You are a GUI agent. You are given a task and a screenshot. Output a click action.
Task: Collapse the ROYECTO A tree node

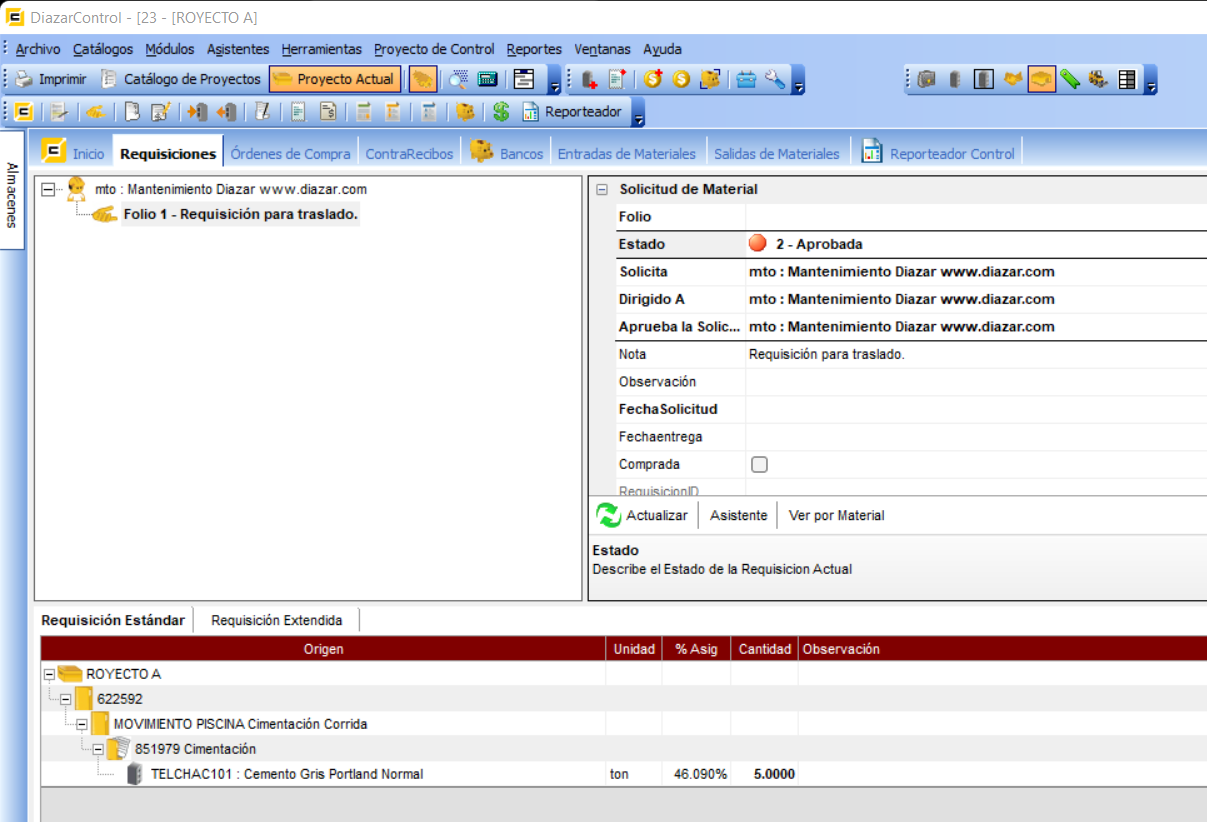coord(49,674)
